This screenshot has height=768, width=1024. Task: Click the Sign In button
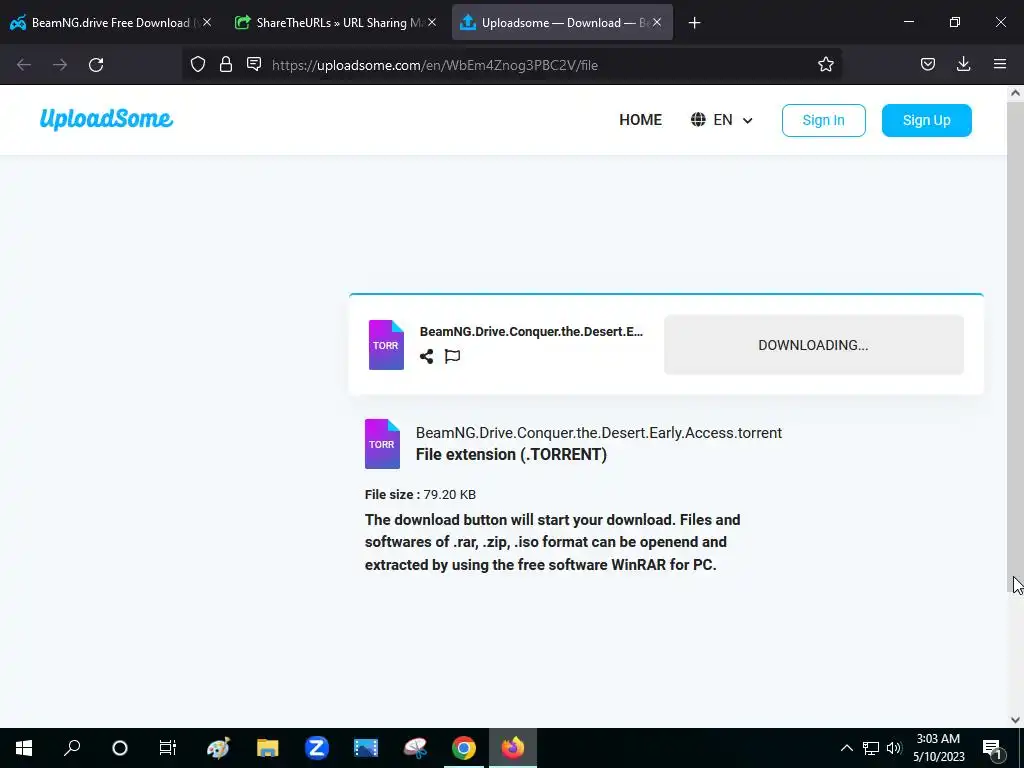pos(824,120)
